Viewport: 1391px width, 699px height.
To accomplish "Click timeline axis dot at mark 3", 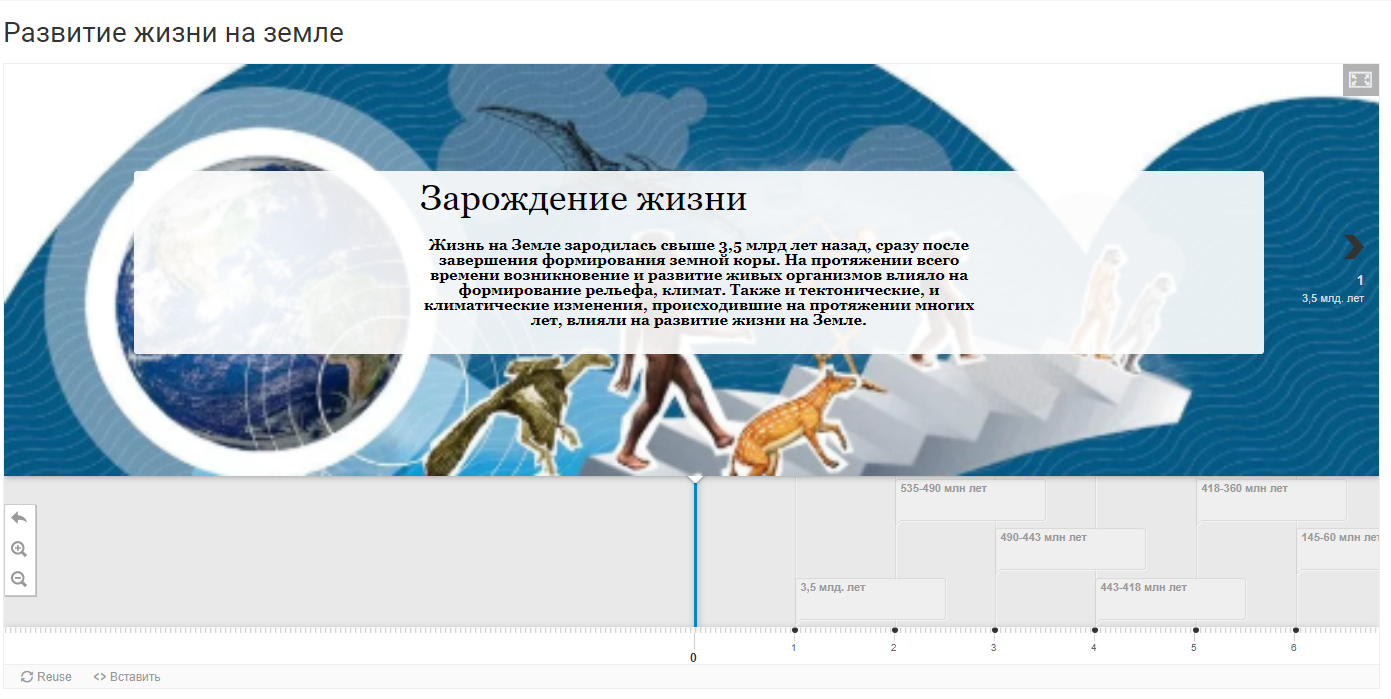I will [995, 630].
